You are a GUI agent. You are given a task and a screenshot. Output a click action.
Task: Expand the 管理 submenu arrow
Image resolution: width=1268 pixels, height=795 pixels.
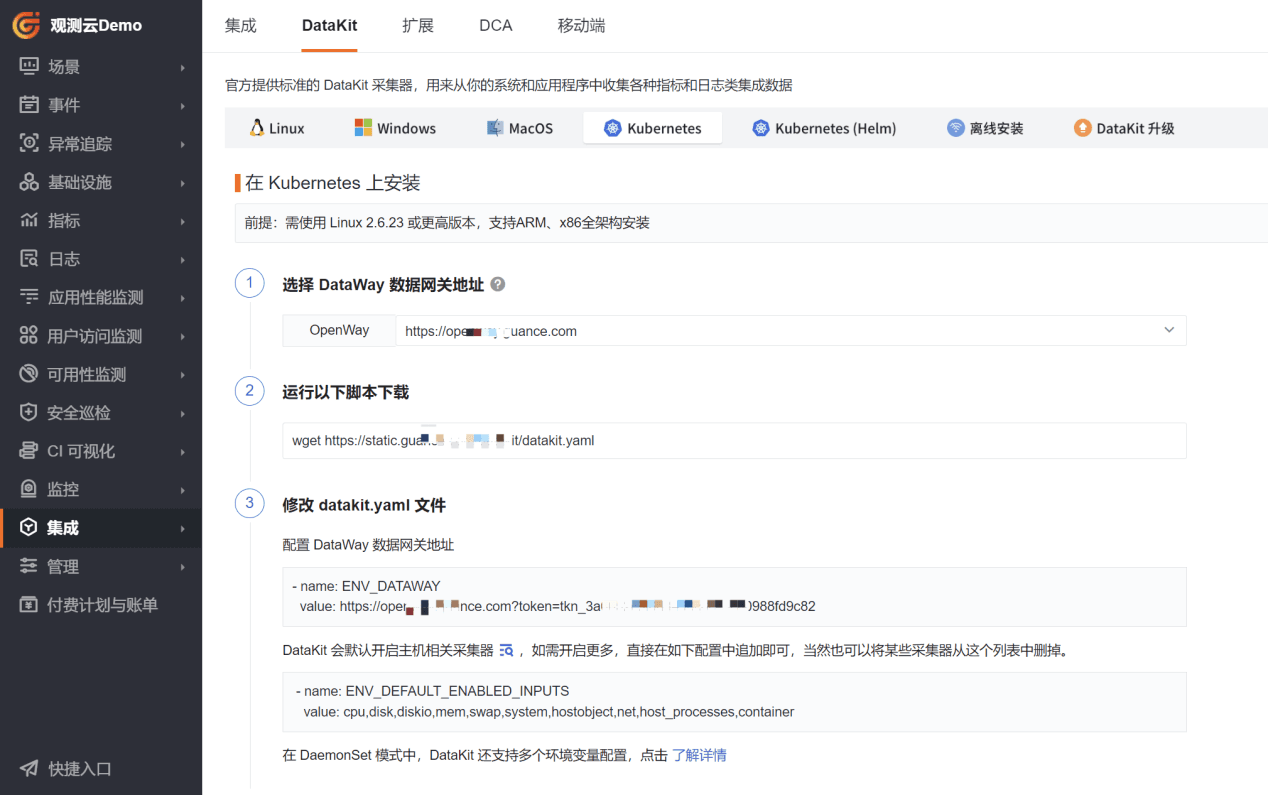coord(183,567)
